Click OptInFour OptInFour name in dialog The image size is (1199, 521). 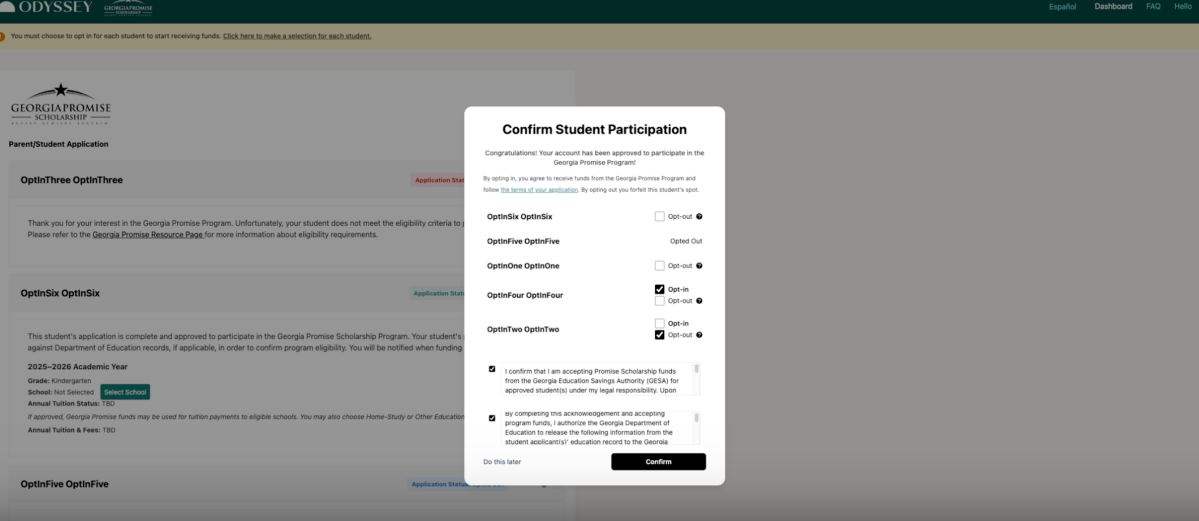click(525, 295)
